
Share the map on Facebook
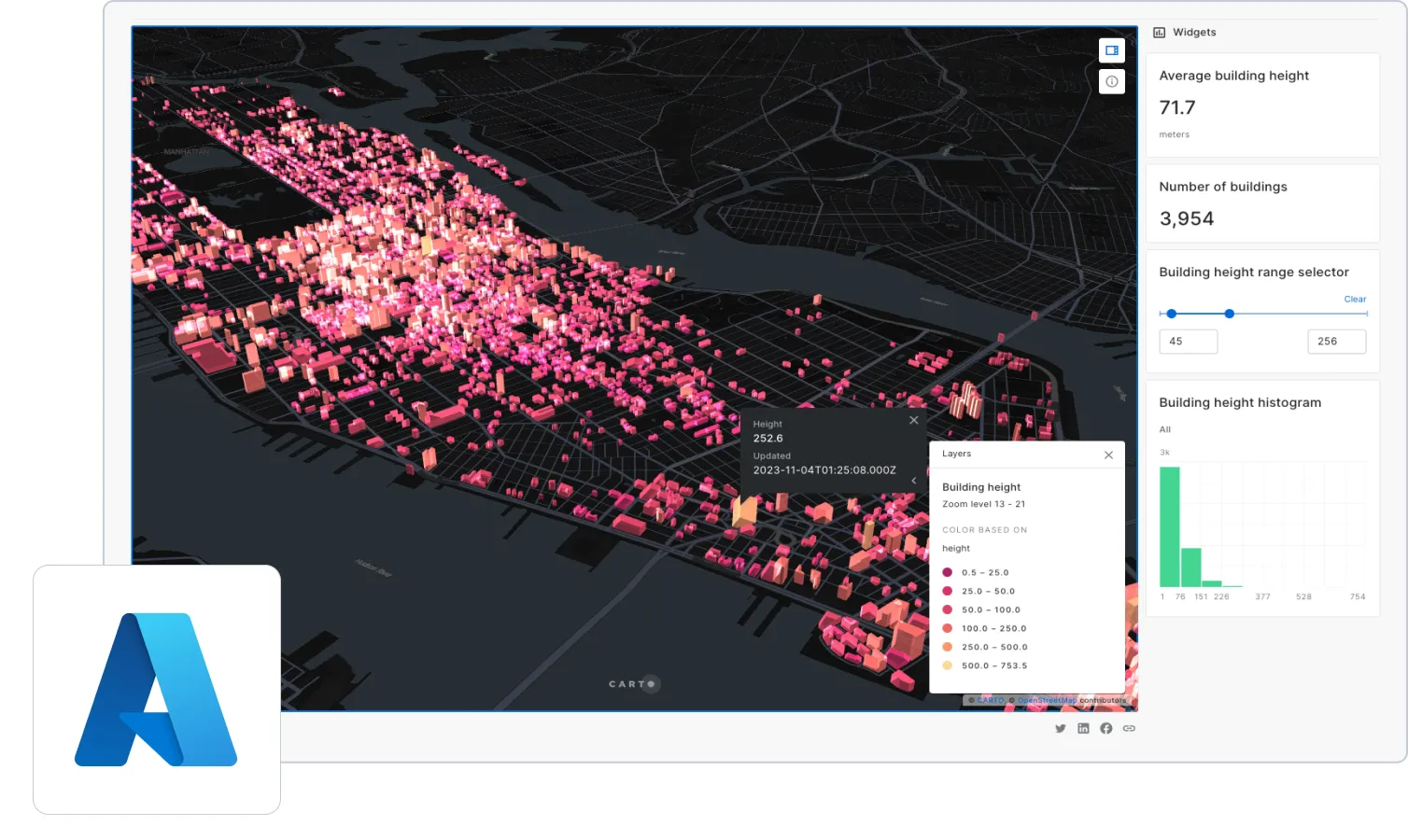click(x=1106, y=729)
